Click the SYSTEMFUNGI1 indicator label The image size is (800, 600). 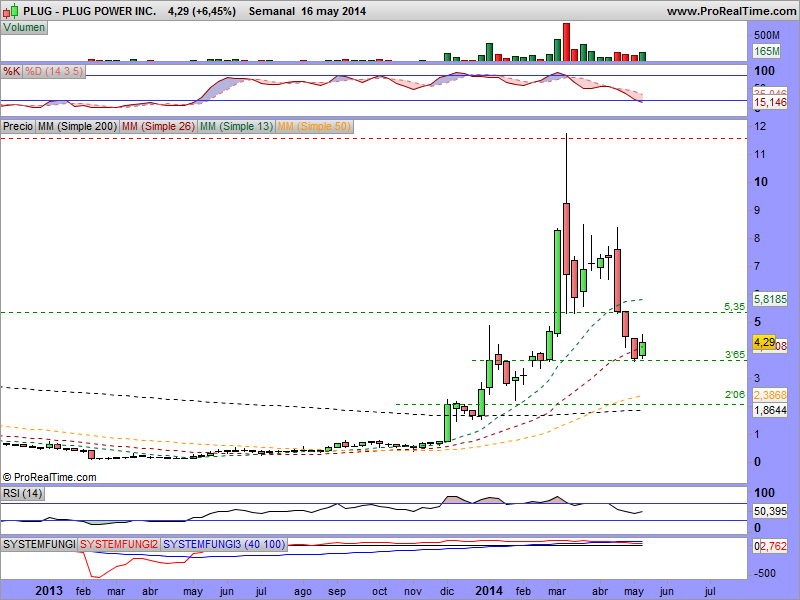[40, 544]
